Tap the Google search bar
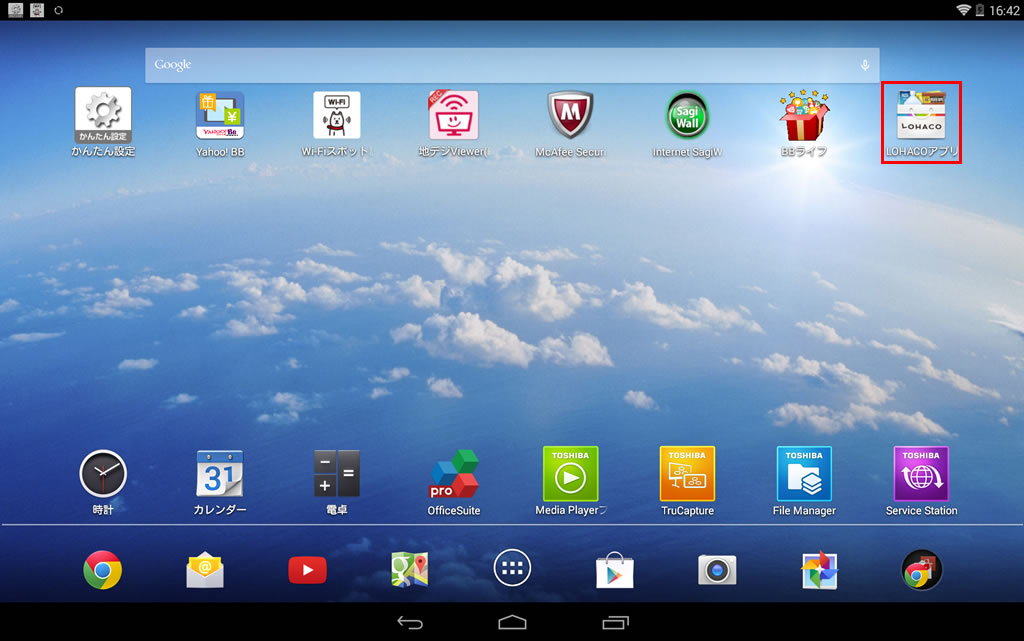 [500, 65]
